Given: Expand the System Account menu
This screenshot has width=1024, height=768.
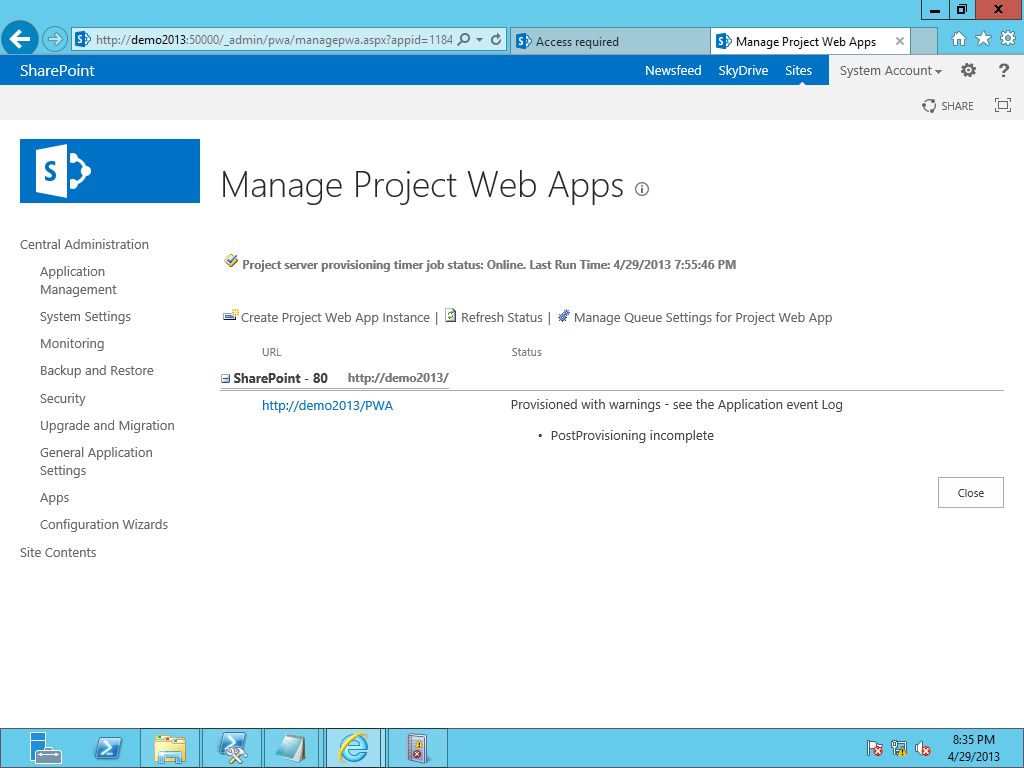Looking at the screenshot, I should pos(890,71).
